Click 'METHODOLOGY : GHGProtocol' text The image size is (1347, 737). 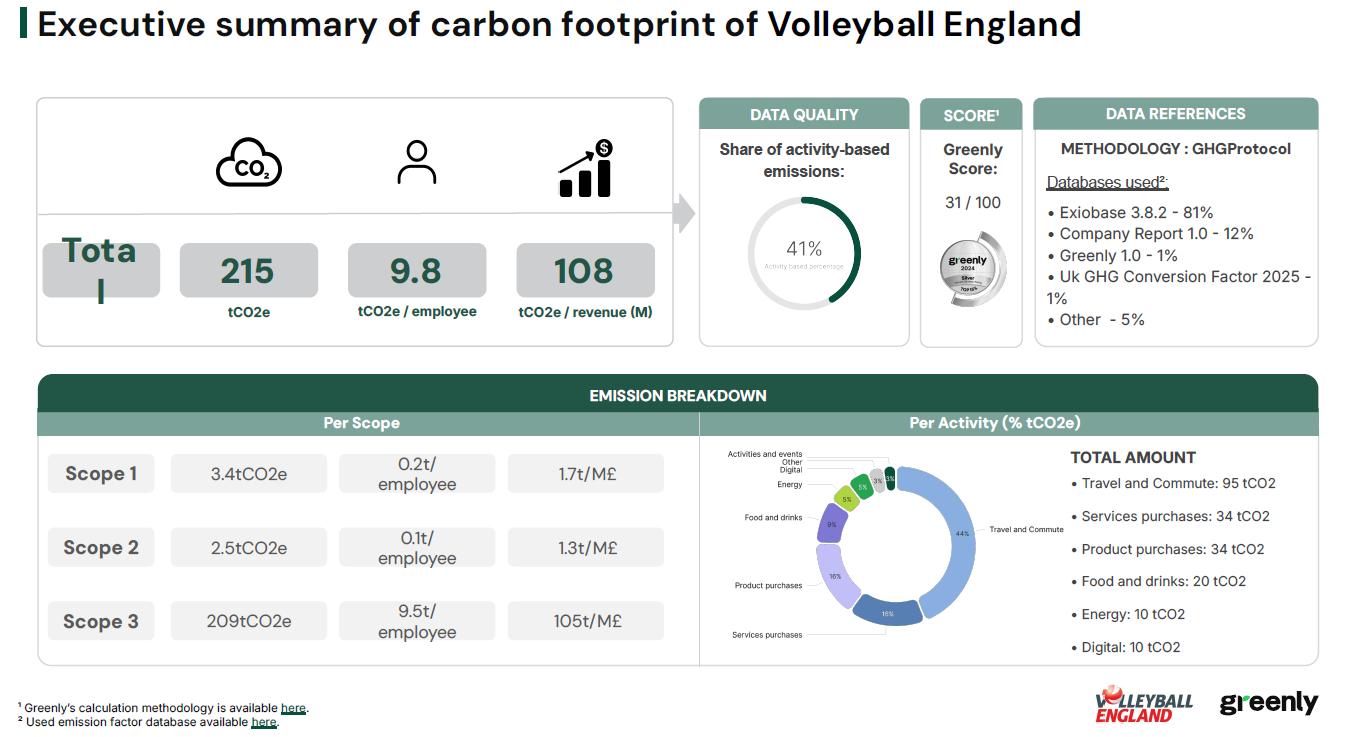point(1176,149)
